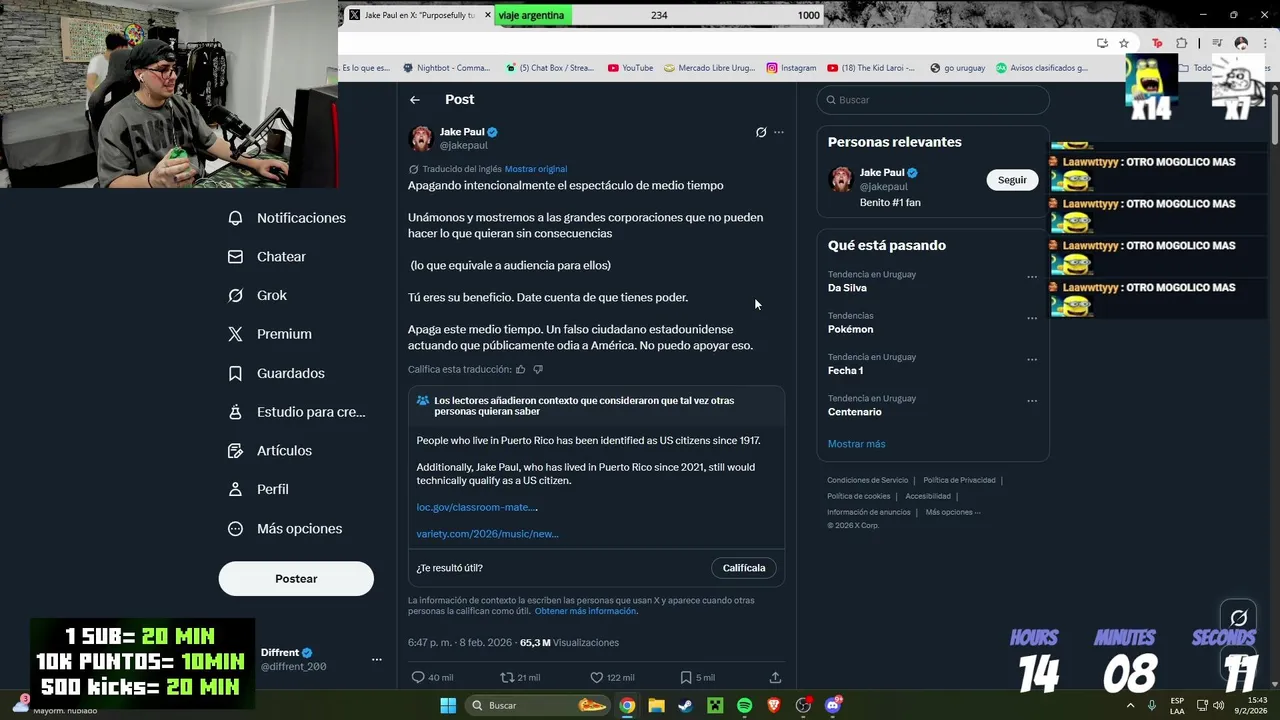The width and height of the screenshot is (1280, 720).
Task: Open the Windows Start menu
Action: coord(447,705)
